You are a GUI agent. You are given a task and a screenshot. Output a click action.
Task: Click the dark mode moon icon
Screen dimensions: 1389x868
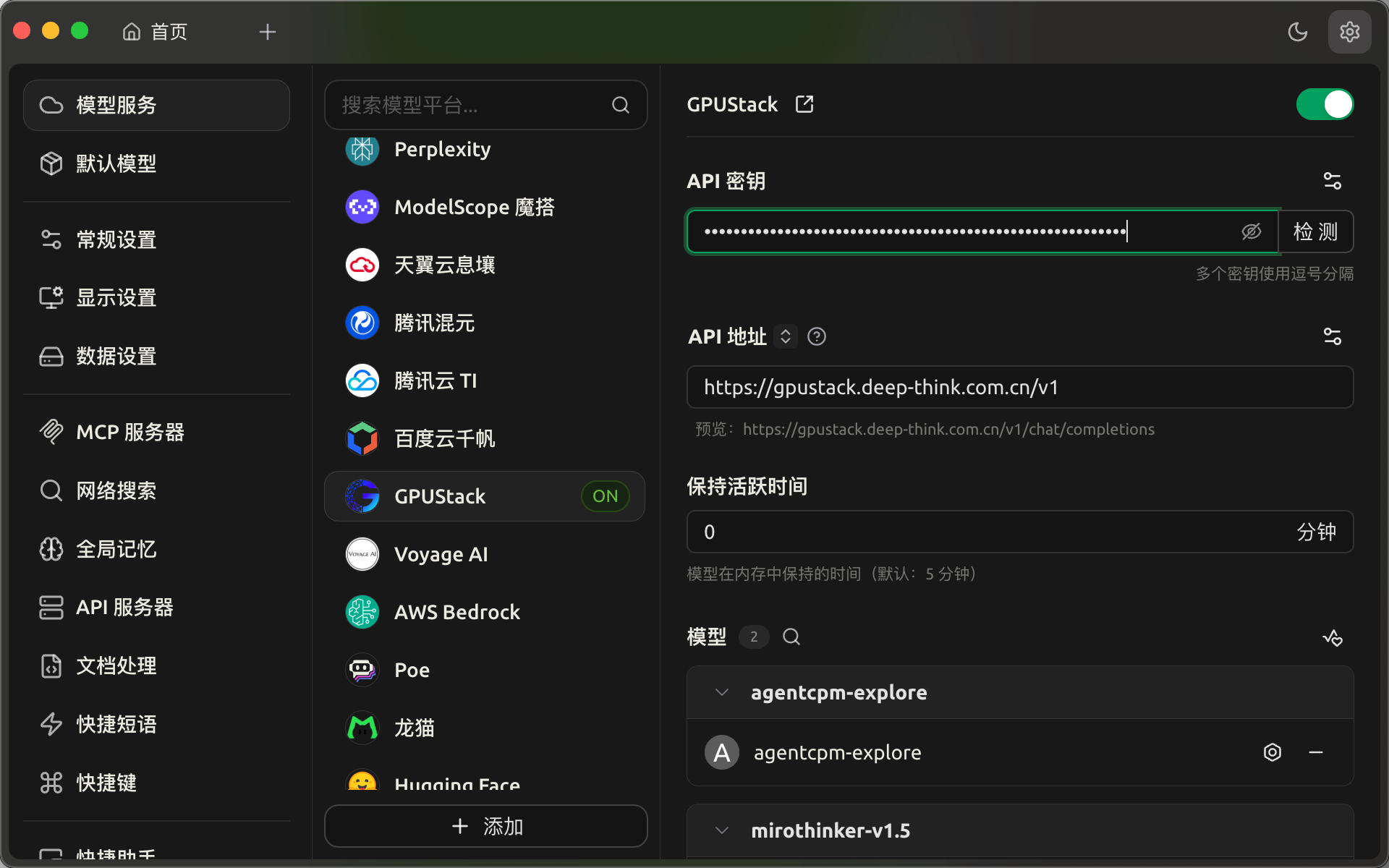(x=1298, y=32)
